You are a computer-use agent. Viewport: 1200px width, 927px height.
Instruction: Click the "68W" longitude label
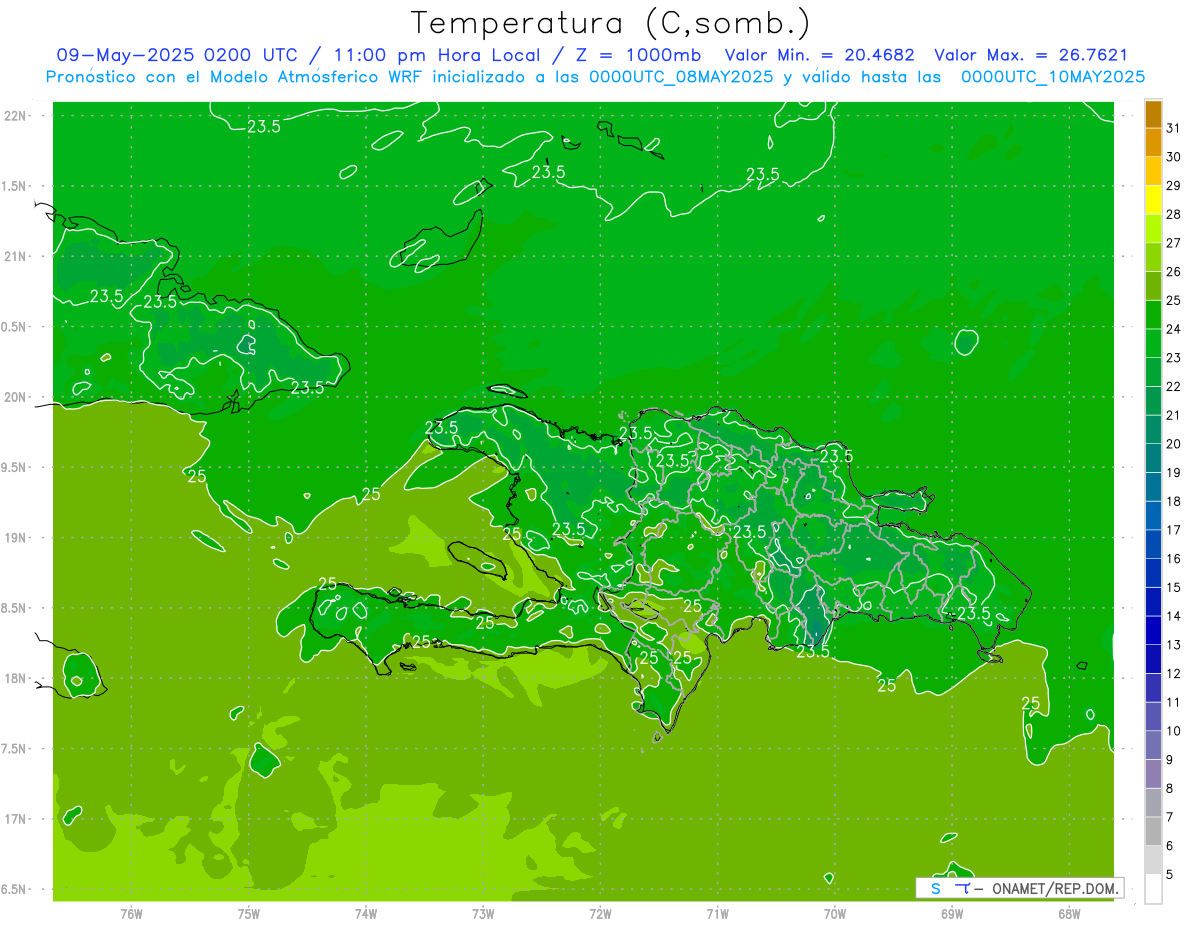click(x=1069, y=914)
